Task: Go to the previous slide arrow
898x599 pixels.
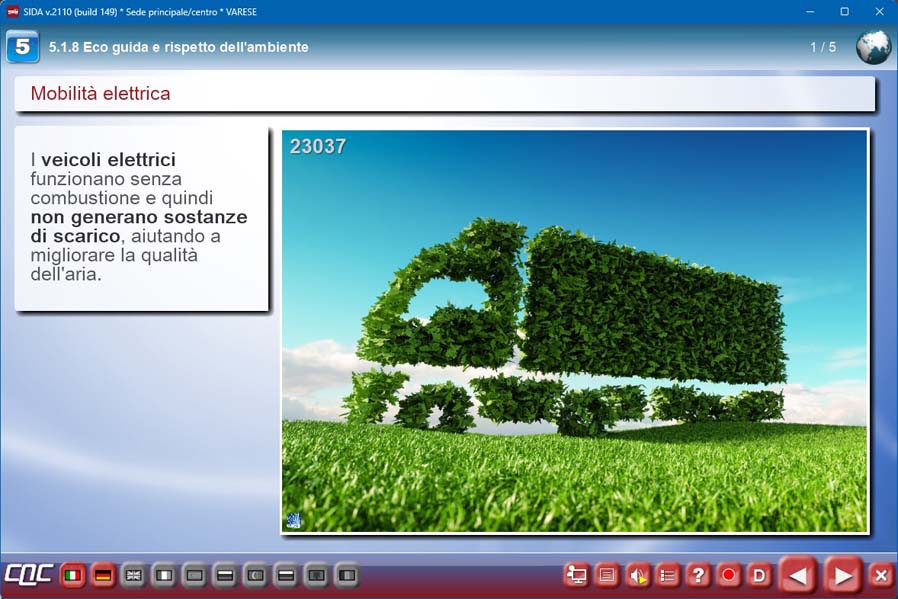Action: pos(798,575)
